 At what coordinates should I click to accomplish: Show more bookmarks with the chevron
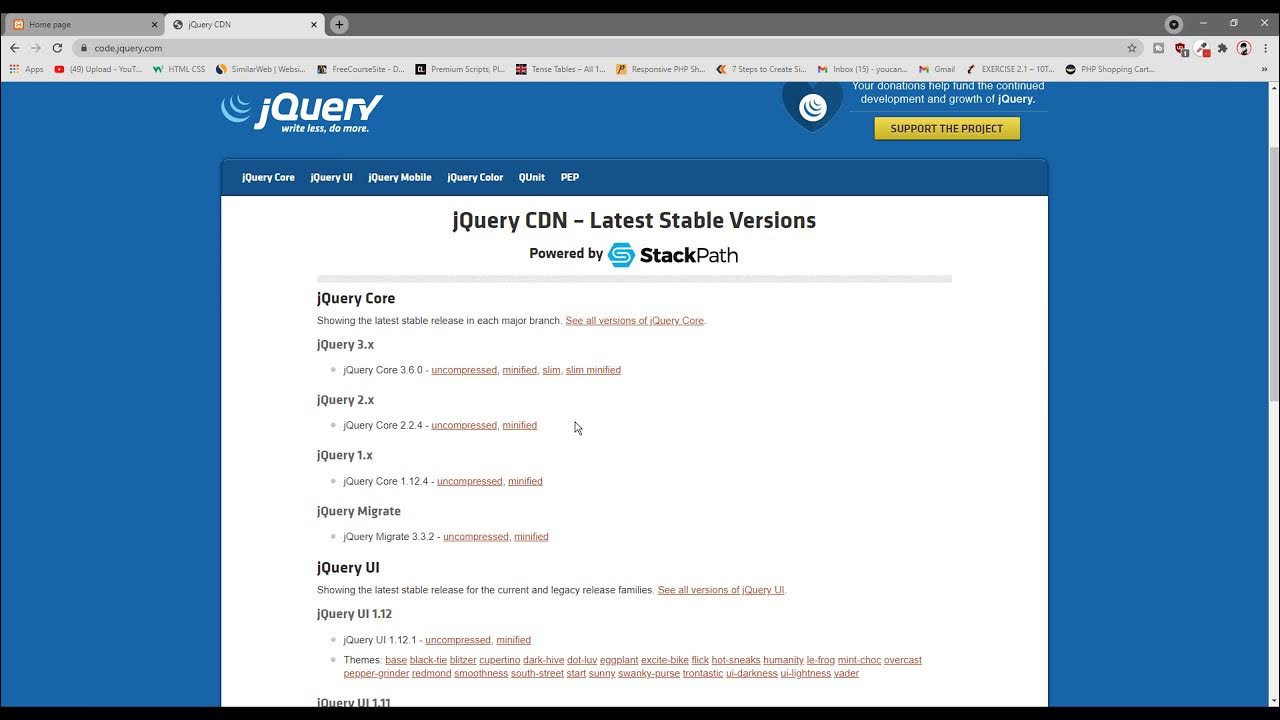click(x=1264, y=69)
